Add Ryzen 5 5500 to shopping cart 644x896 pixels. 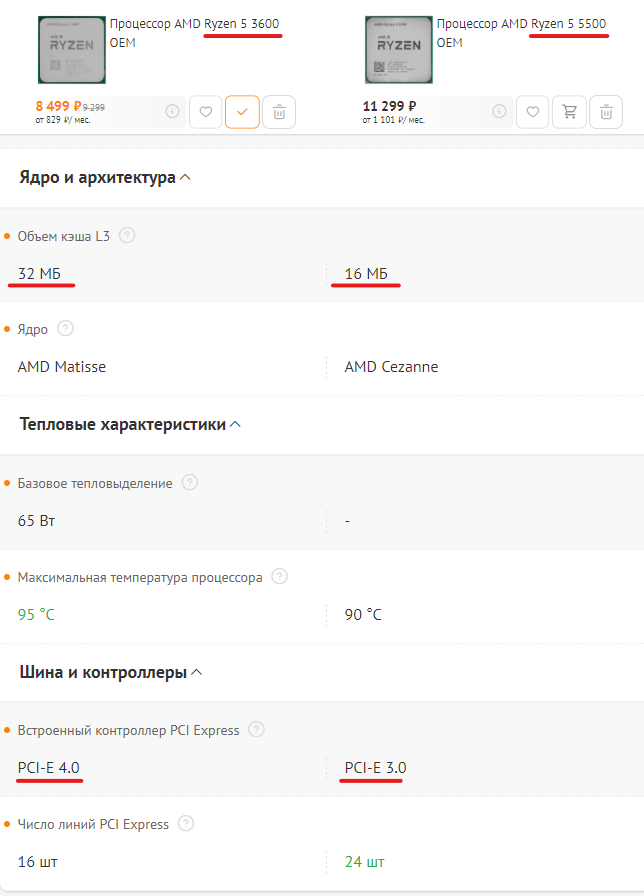569,111
